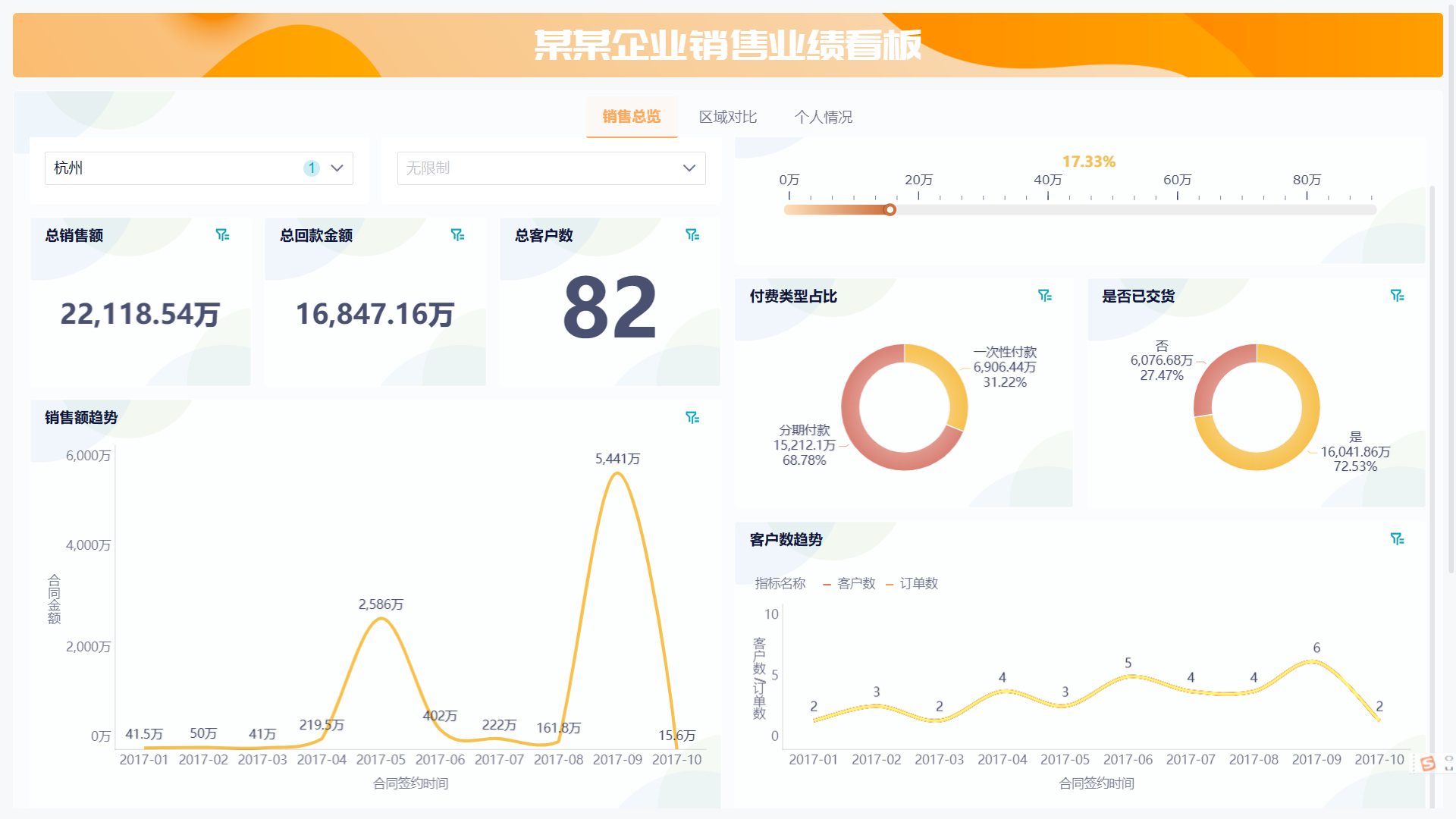The width and height of the screenshot is (1456, 819).
Task: Click the filter icon on 总回款金额 card
Action: (x=458, y=235)
